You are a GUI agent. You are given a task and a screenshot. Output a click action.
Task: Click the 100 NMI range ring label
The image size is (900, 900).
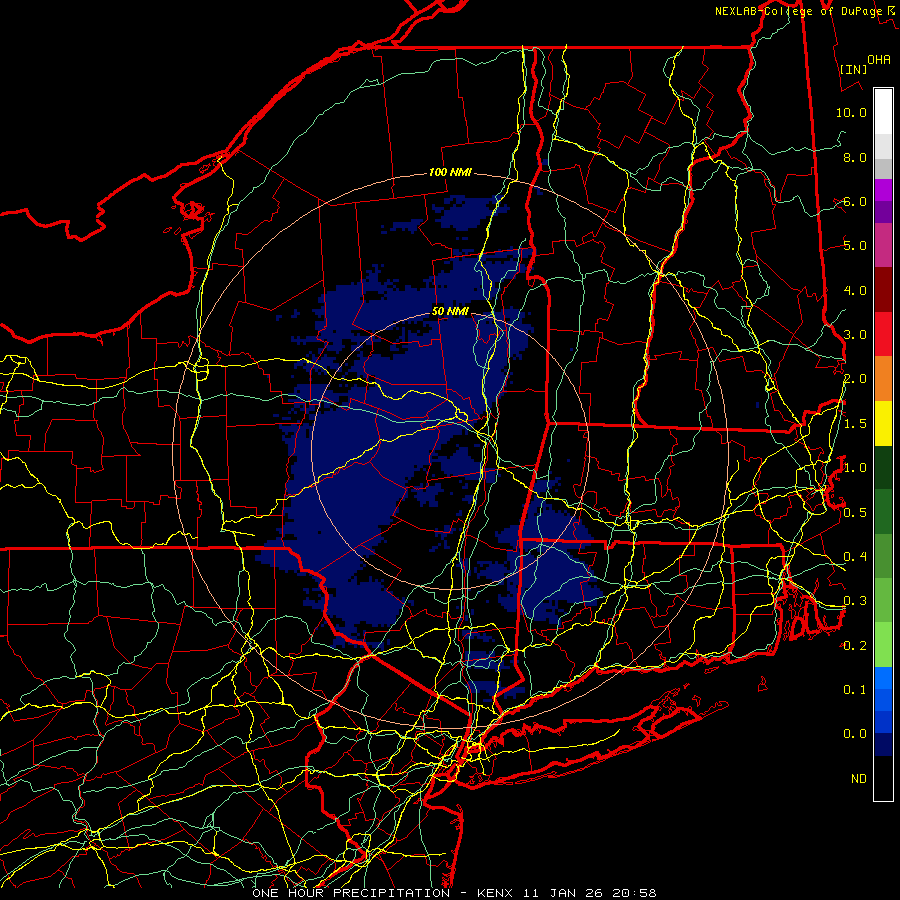click(x=450, y=172)
